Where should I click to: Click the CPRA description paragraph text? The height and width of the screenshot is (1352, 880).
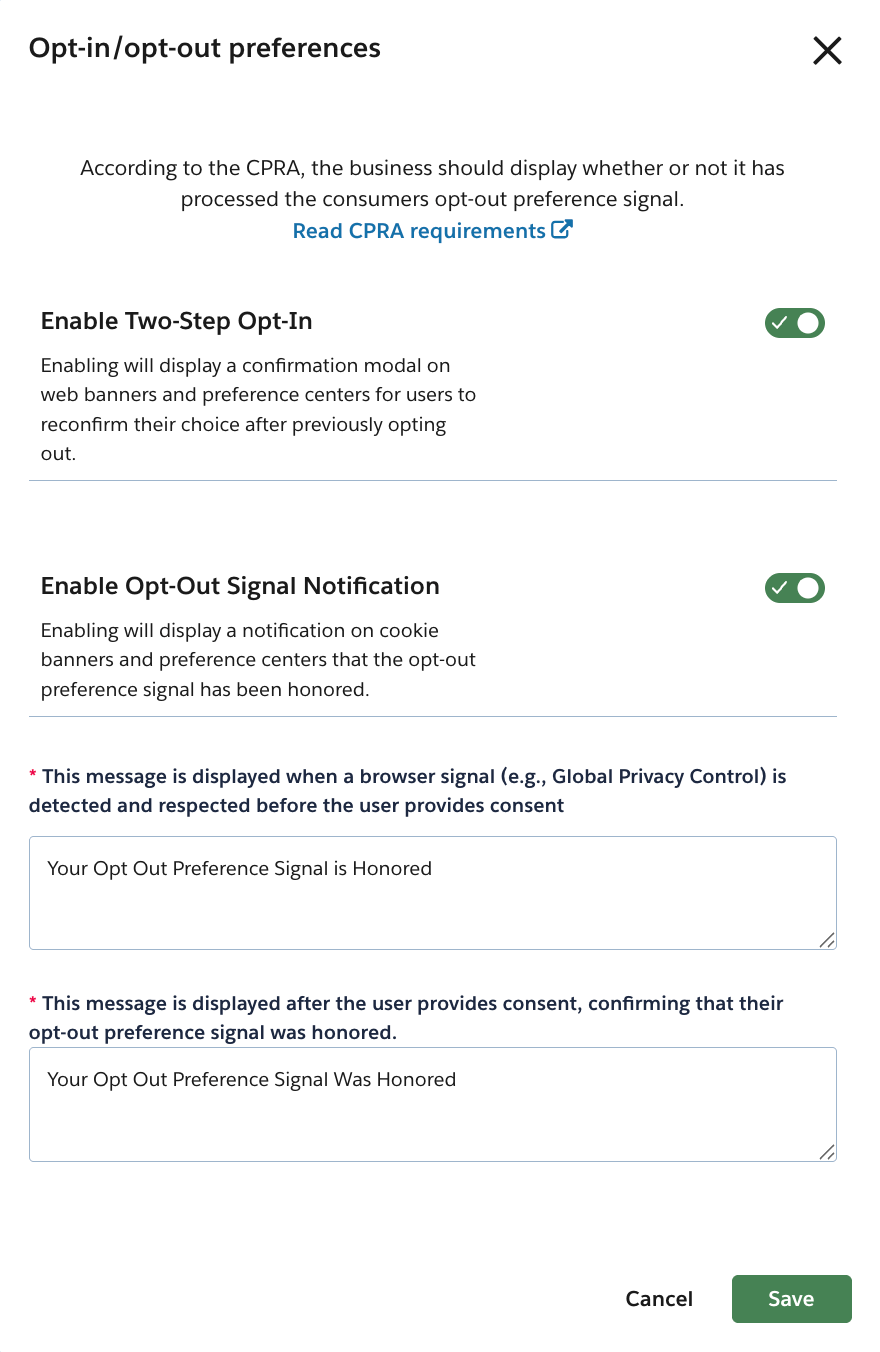tap(432, 183)
